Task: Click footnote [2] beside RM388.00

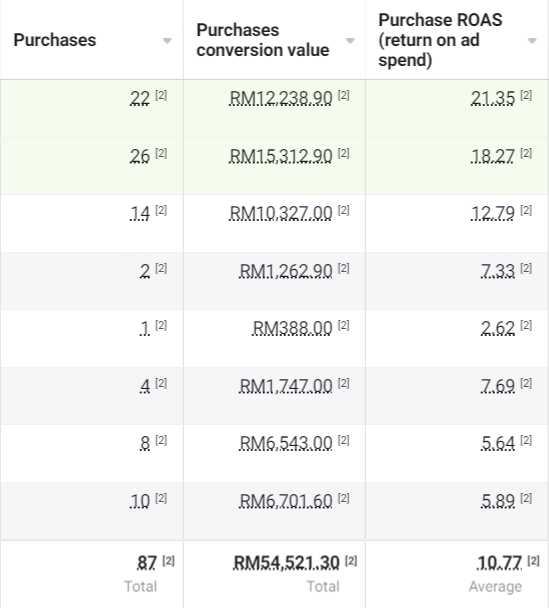Action: click(x=344, y=325)
